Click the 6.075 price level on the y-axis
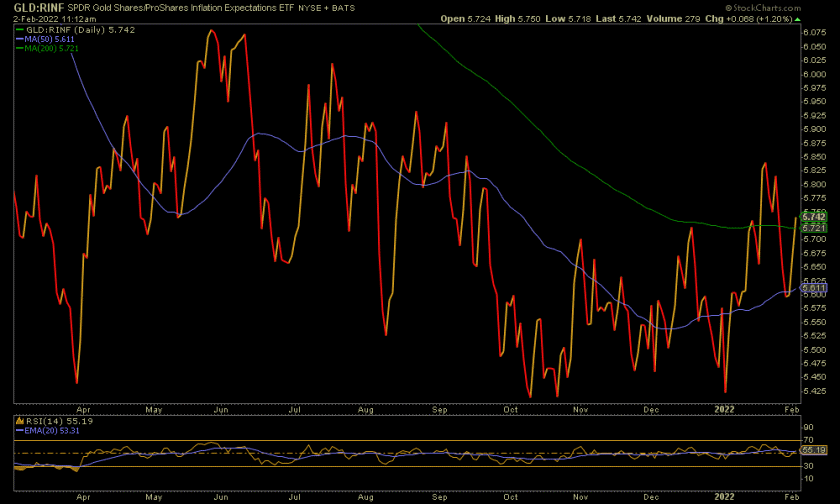 tap(812, 31)
